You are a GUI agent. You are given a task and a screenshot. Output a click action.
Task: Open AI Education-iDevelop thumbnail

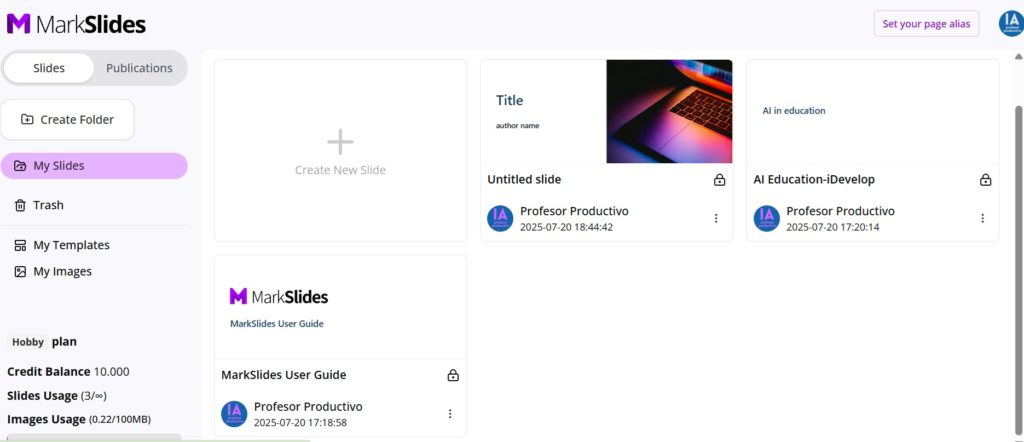point(872,112)
